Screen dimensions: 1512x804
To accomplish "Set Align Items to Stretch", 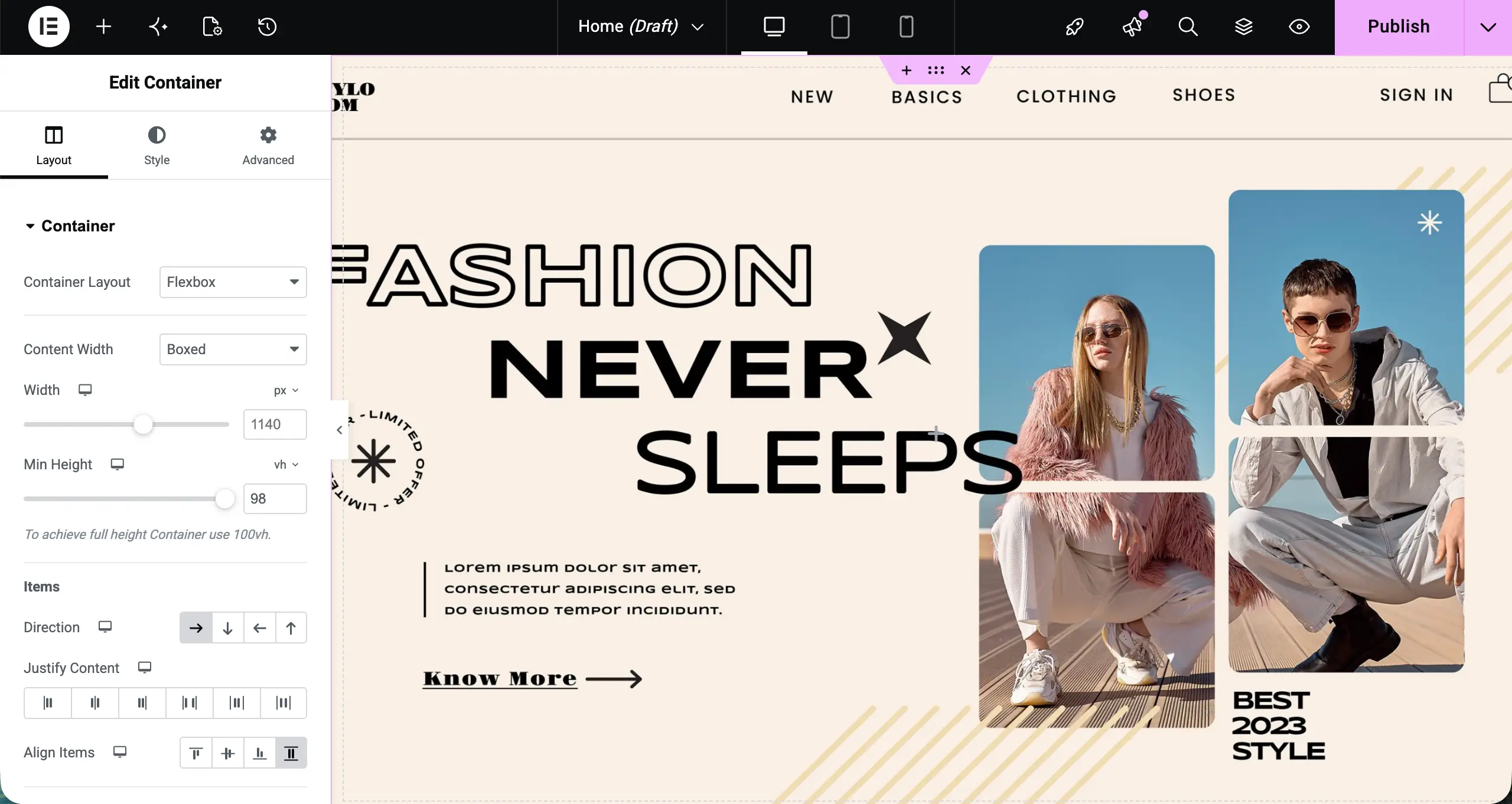I will (291, 753).
